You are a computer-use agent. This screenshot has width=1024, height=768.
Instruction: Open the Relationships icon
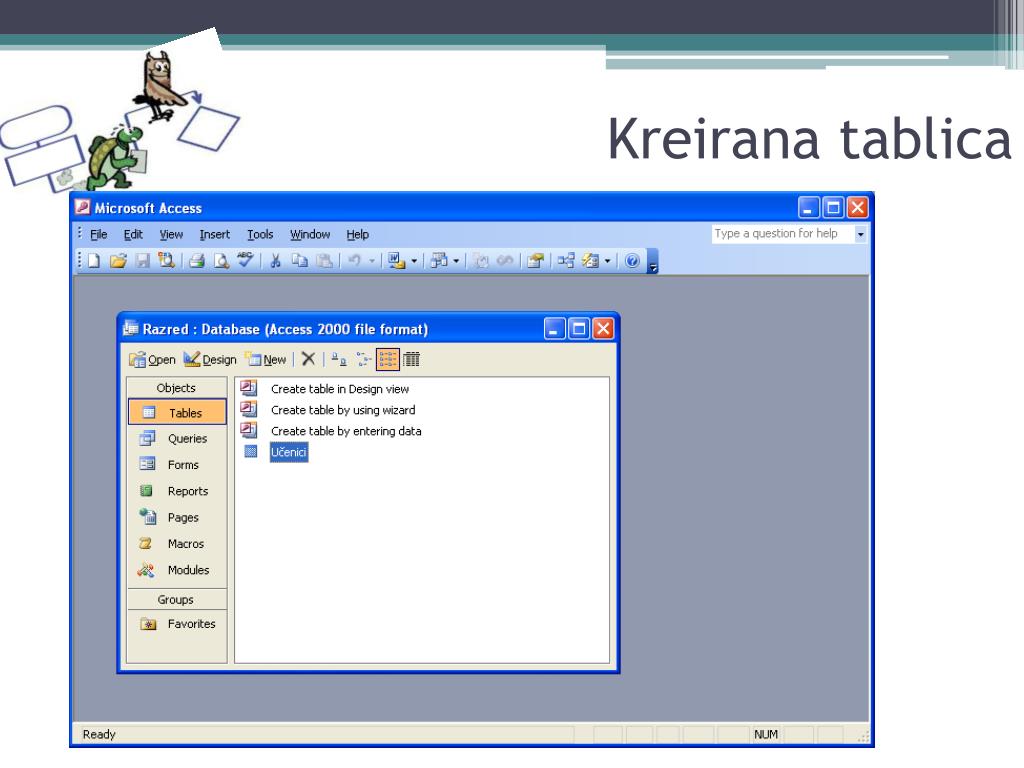[566, 261]
